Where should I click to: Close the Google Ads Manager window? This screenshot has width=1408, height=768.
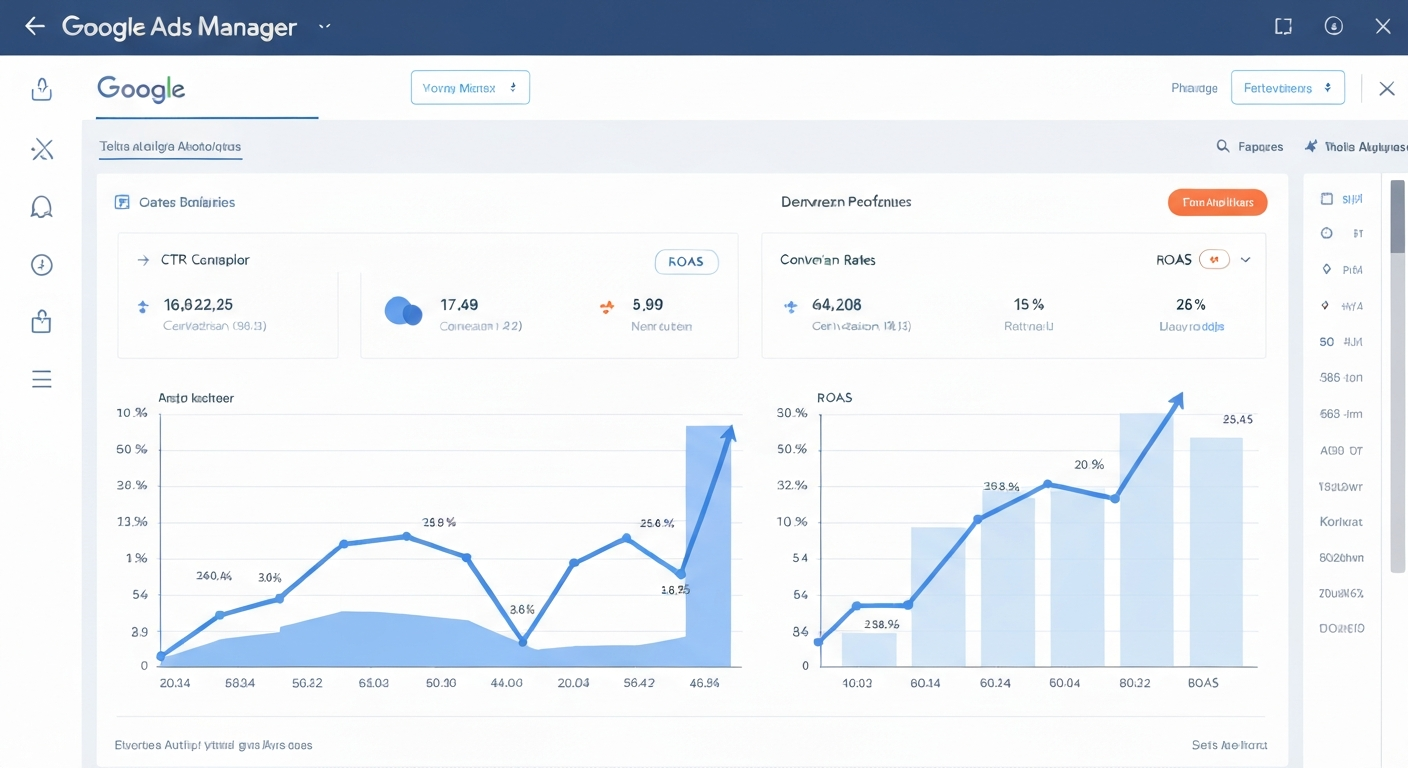pos(1383,27)
